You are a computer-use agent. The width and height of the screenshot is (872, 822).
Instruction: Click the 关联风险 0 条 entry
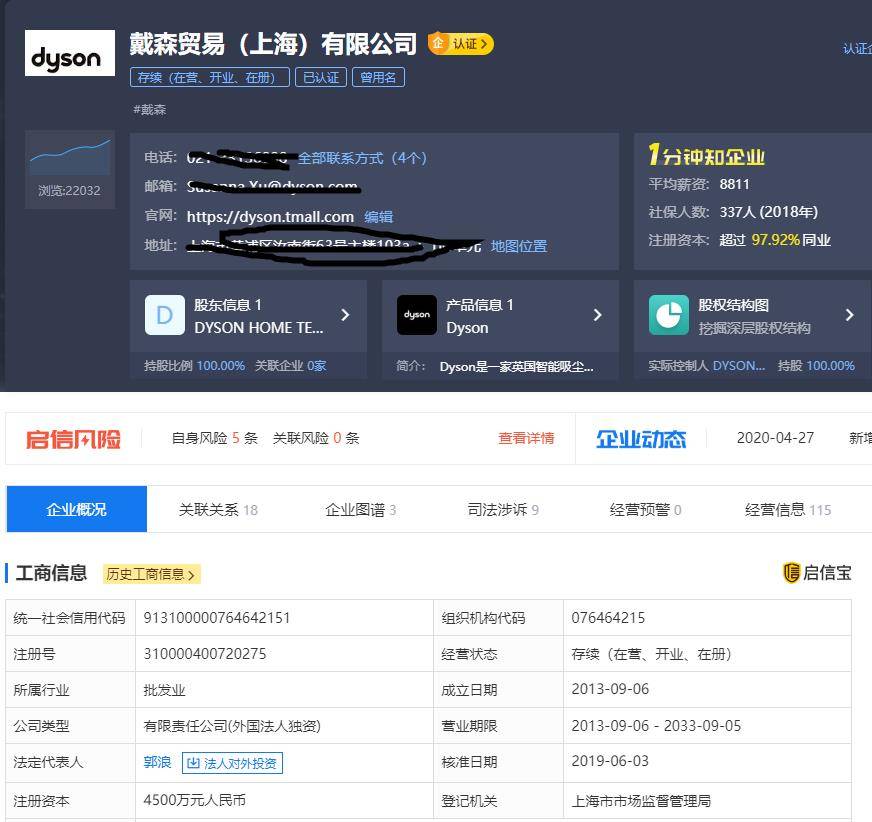[316, 438]
